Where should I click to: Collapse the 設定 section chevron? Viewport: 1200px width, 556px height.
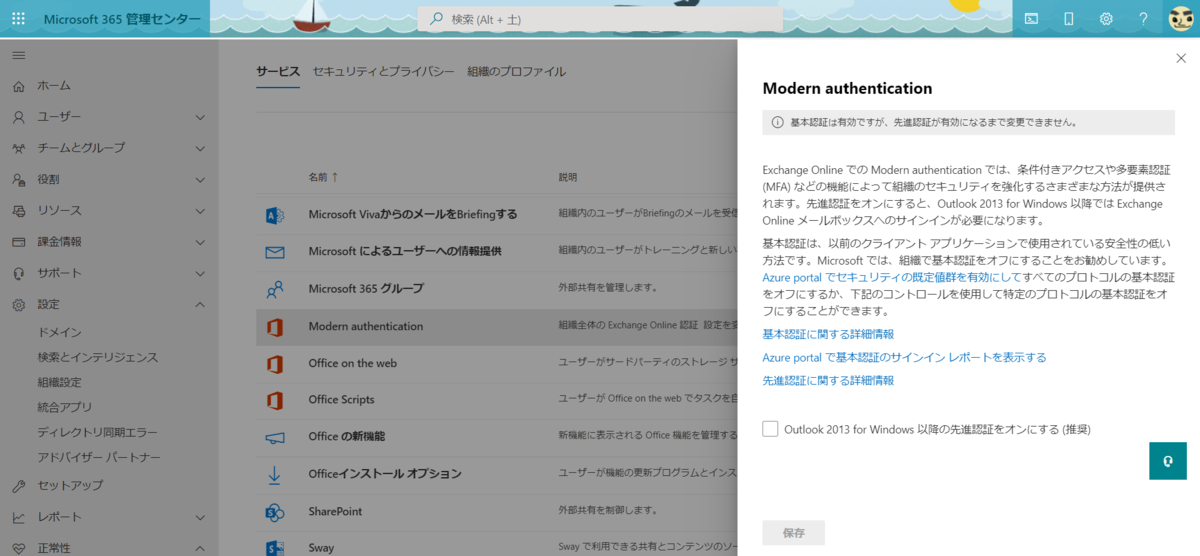[200, 304]
